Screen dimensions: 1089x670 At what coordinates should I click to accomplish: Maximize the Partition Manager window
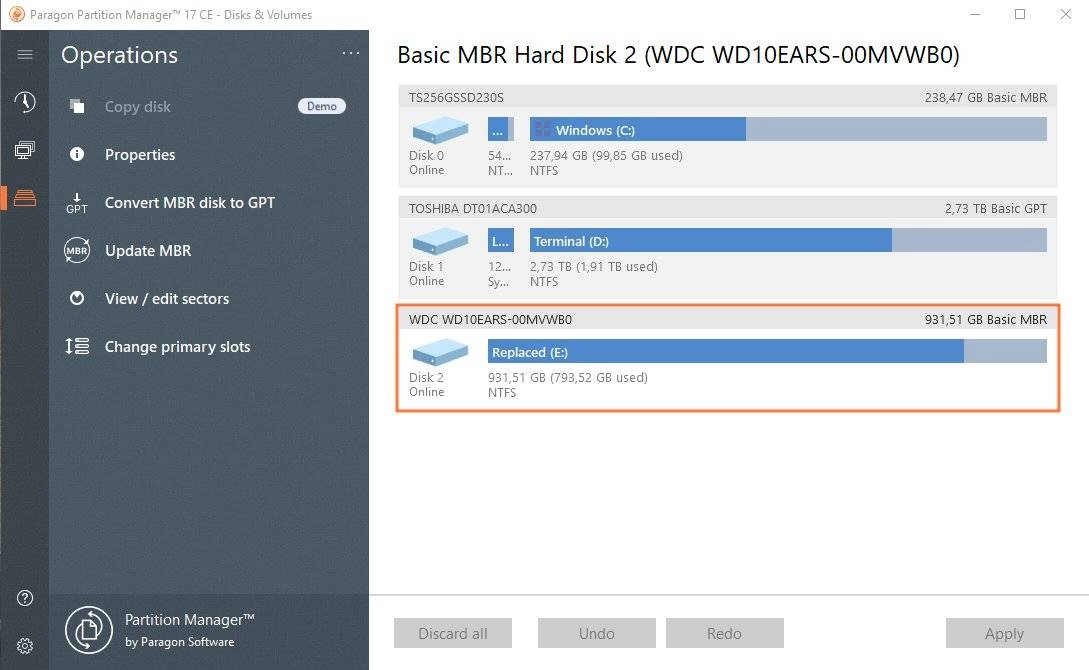1020,14
